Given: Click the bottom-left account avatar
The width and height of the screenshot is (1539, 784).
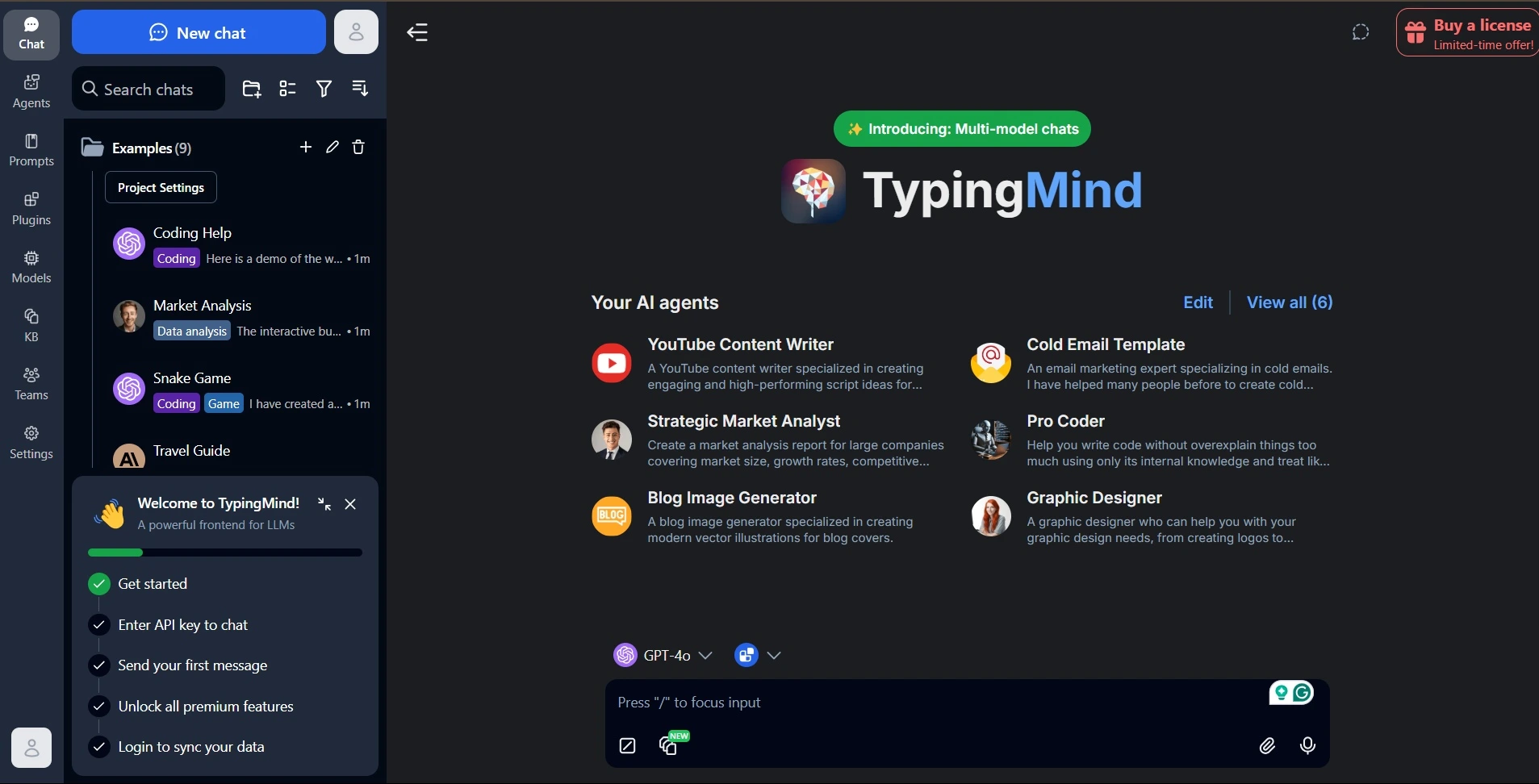Looking at the screenshot, I should pos(31,748).
